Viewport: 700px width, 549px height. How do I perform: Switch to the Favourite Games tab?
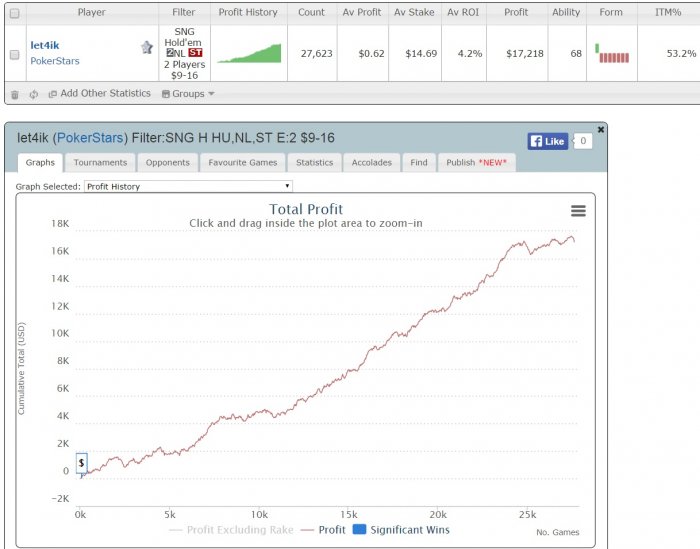243,162
